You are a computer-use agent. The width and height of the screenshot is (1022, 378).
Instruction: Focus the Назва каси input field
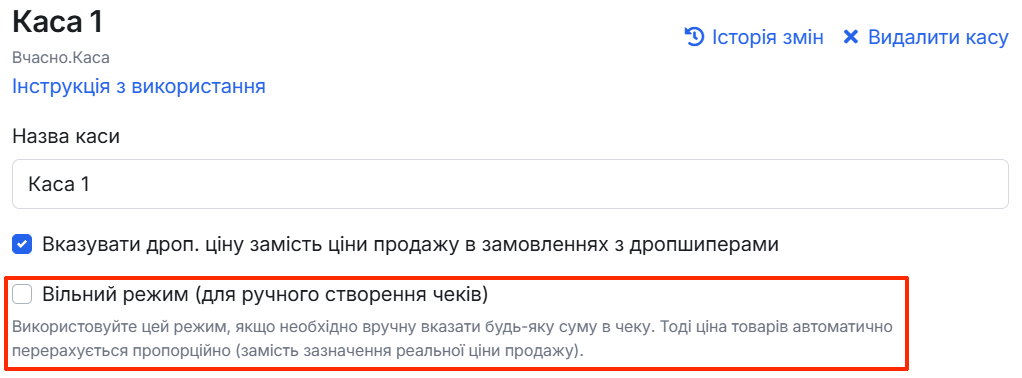(x=510, y=184)
